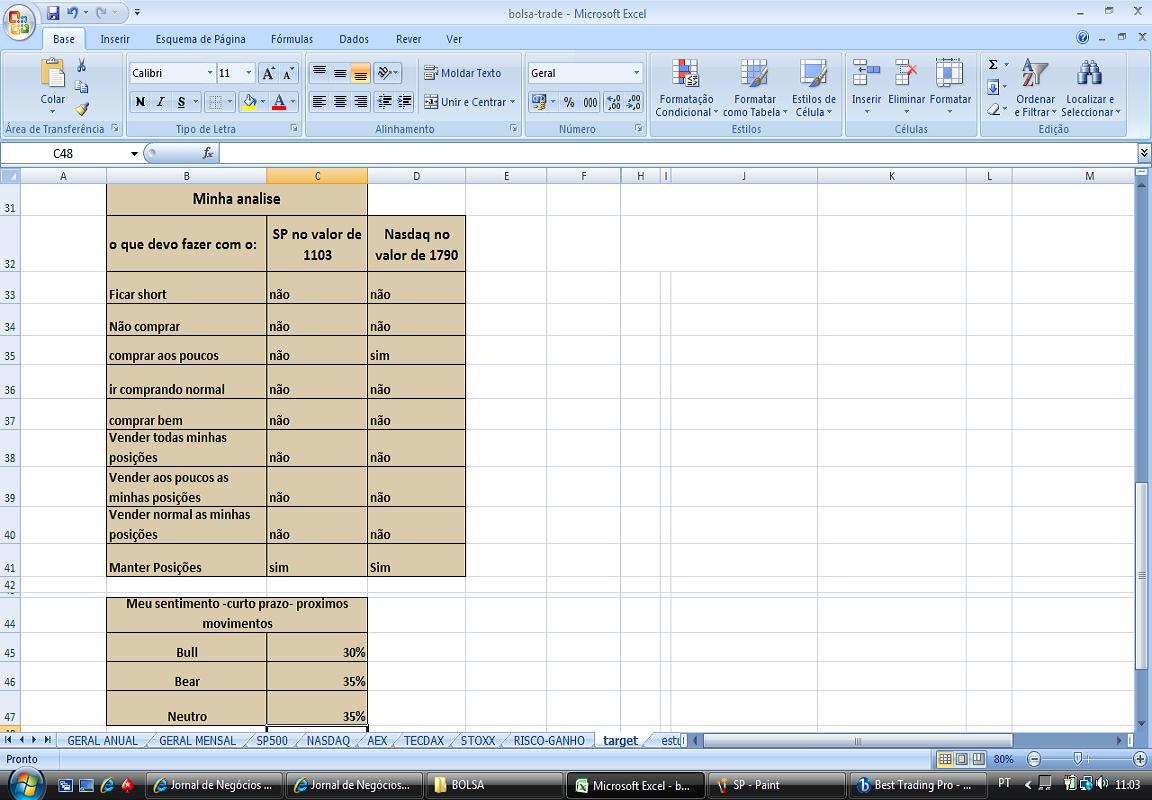Apply accounting currency number format
Screen dimensions: 1152x800
click(x=539, y=102)
